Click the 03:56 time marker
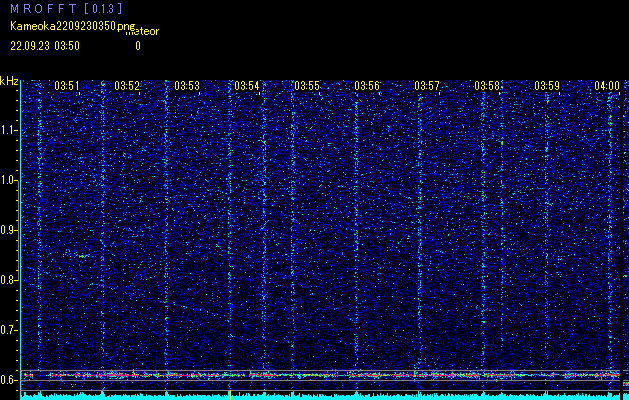The image size is (629, 400). coord(367,86)
